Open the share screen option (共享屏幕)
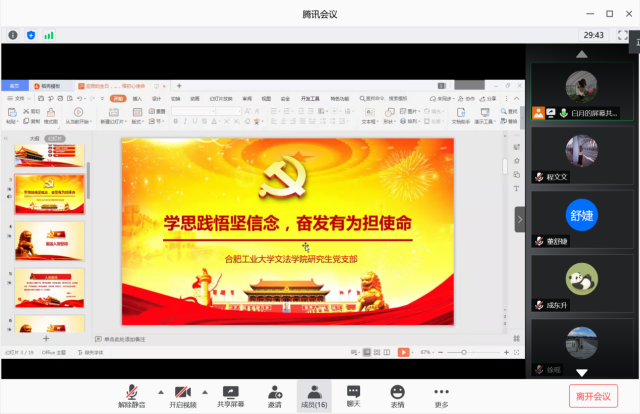640x414 pixels. click(231, 395)
